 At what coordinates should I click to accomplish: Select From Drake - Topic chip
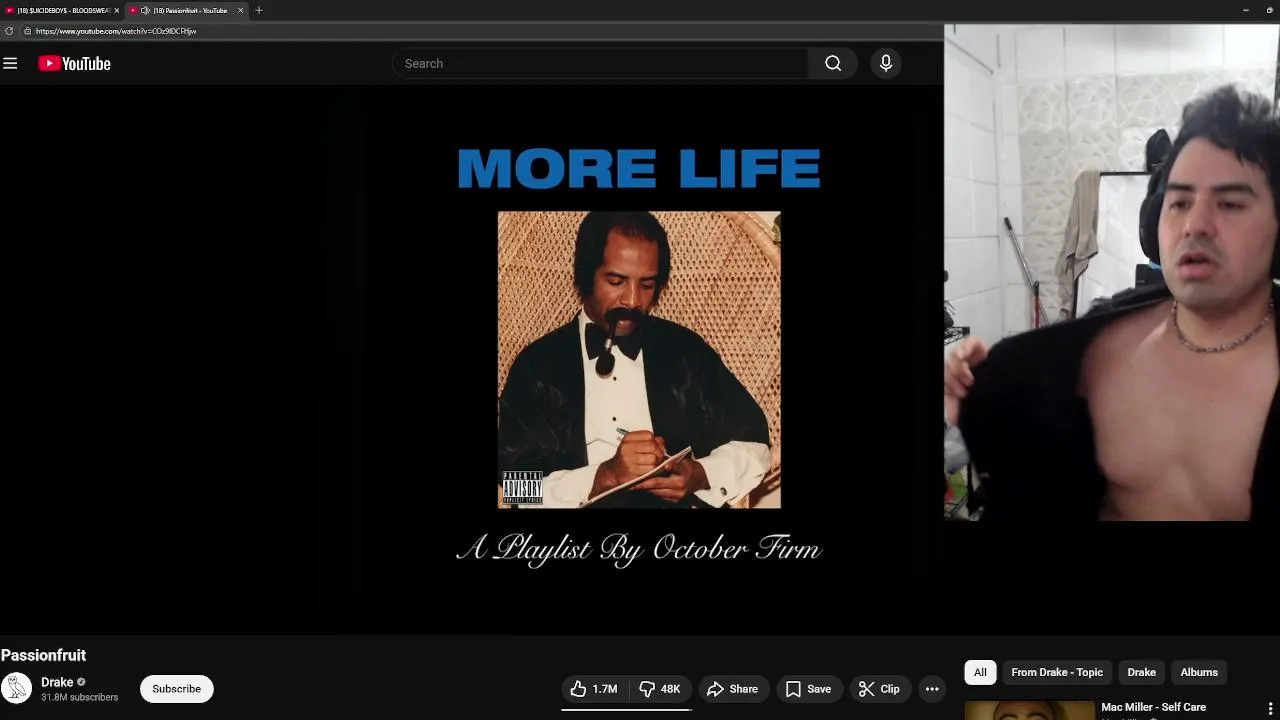(x=1057, y=672)
